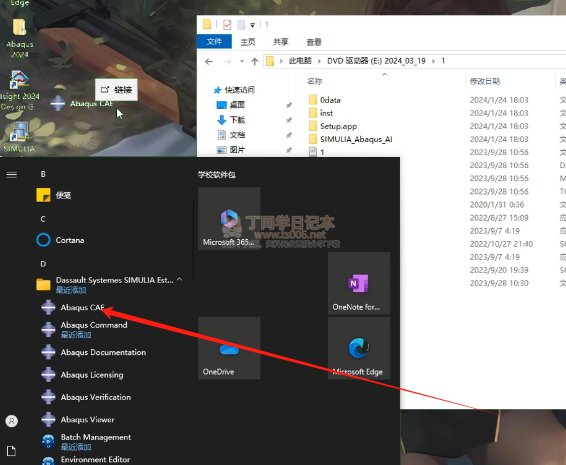Launch Abaqus Command from the Start menu
Screen dimensions: 566x465
(x=94, y=329)
